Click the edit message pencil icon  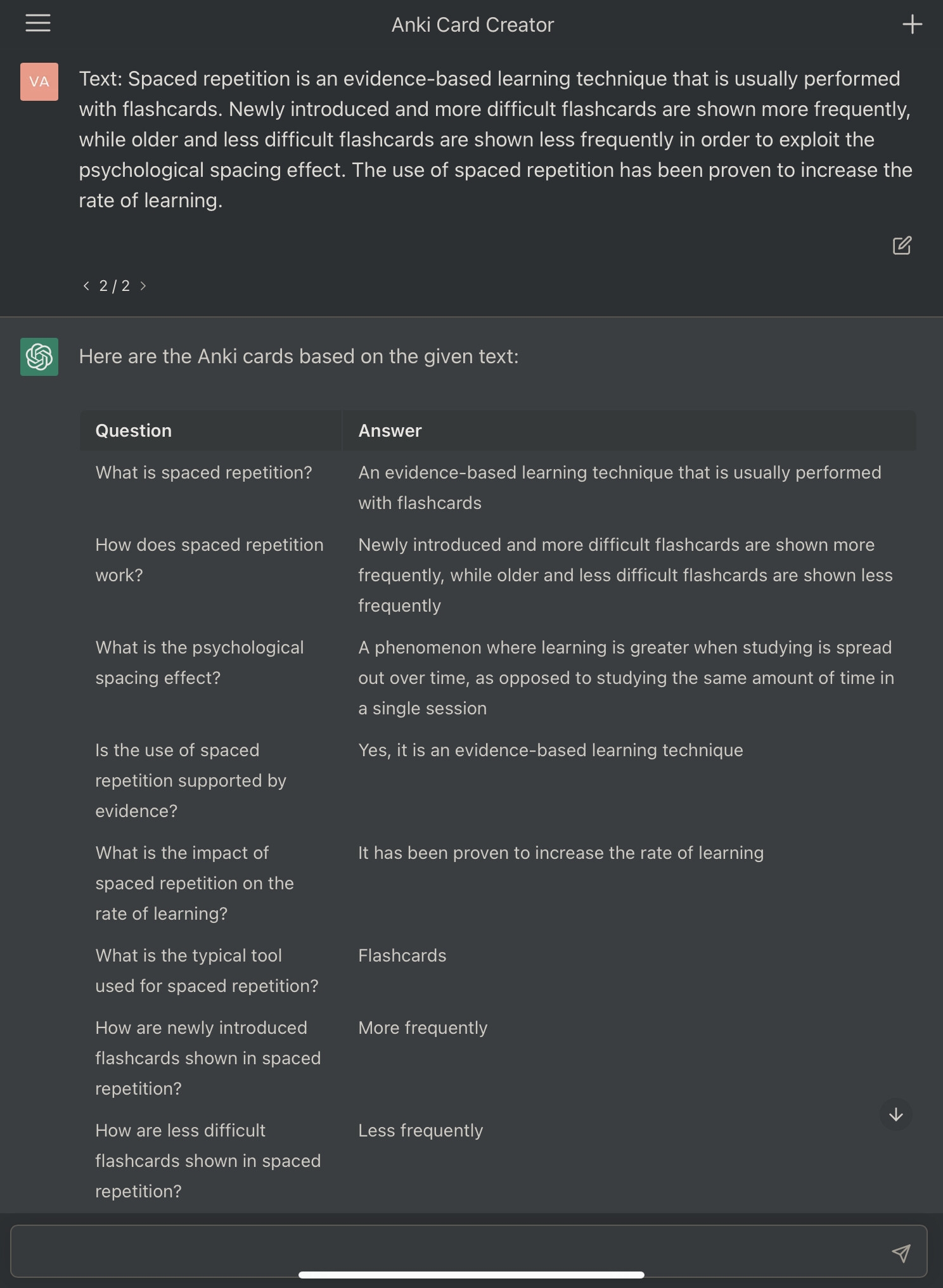click(902, 246)
